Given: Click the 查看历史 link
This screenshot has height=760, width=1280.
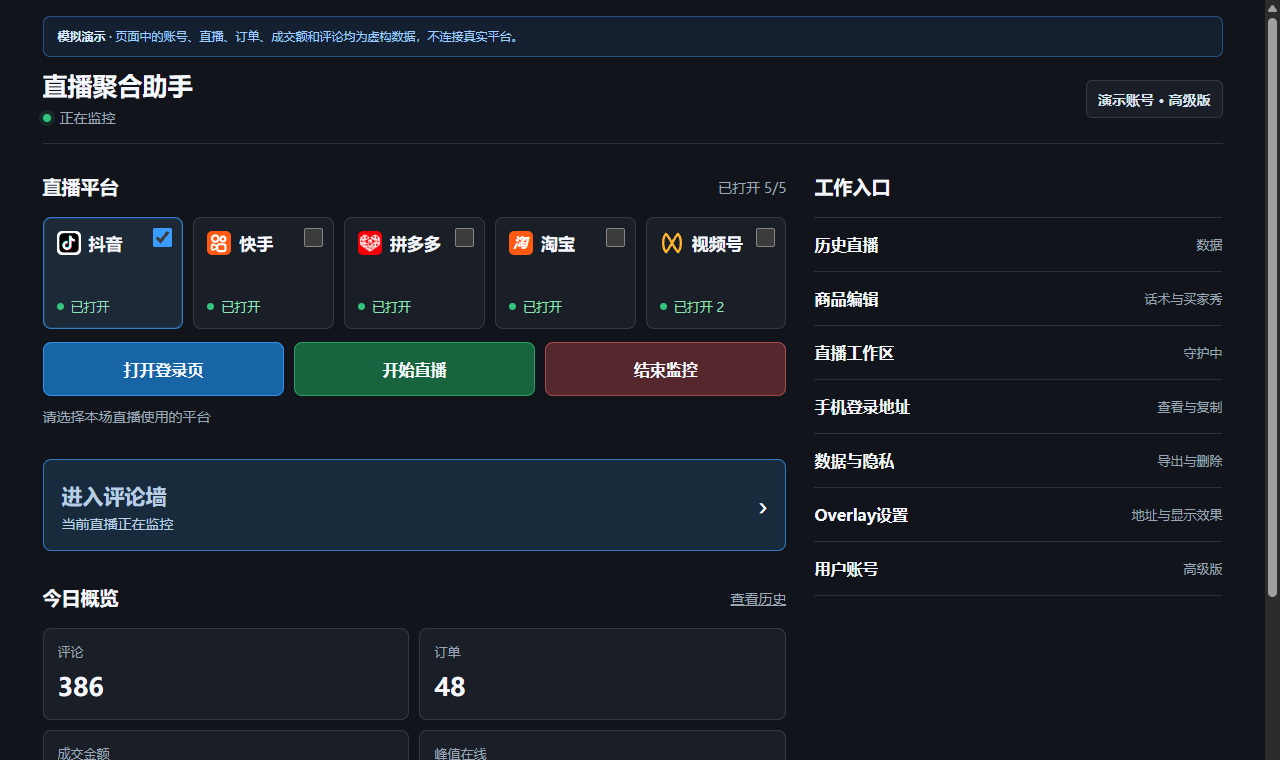Looking at the screenshot, I should pyautogui.click(x=758, y=599).
